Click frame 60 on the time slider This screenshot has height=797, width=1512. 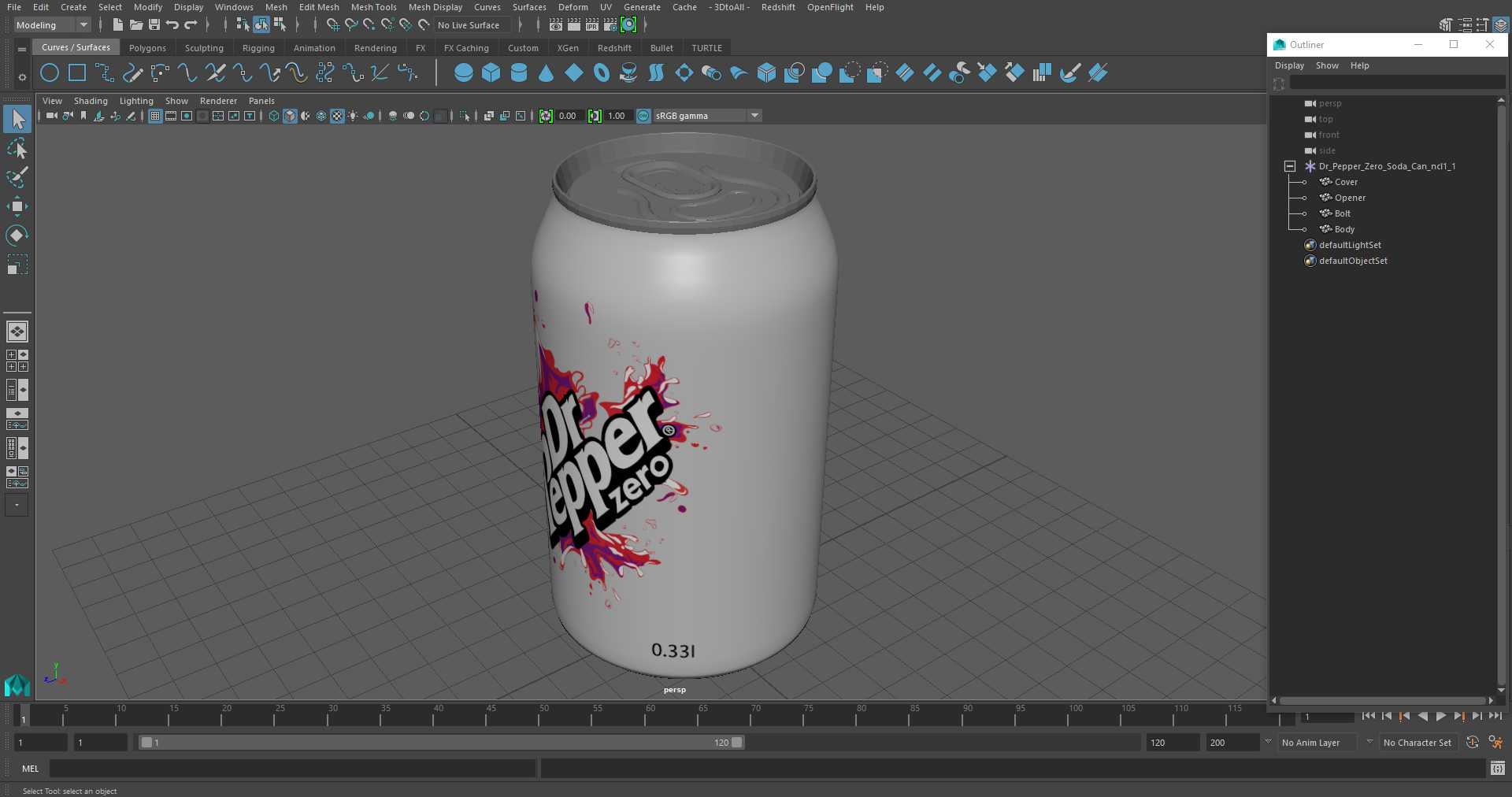coord(650,714)
